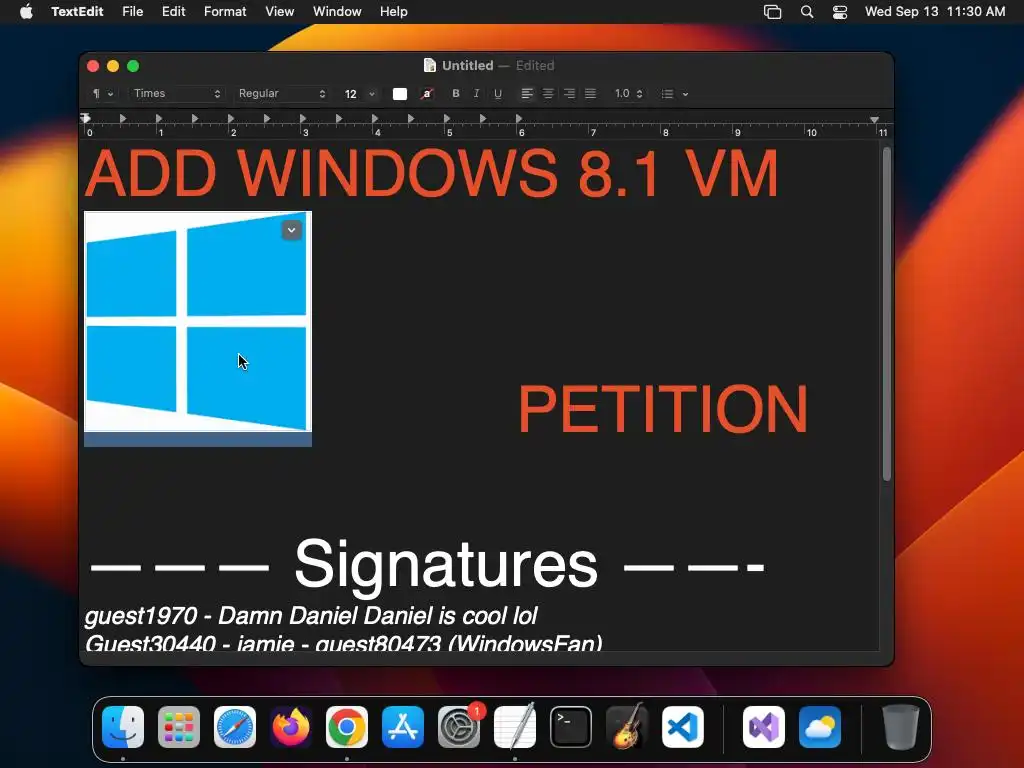Screen dimensions: 1024x768
Task: Open Google Chrome from the Dock
Action: tap(347, 727)
